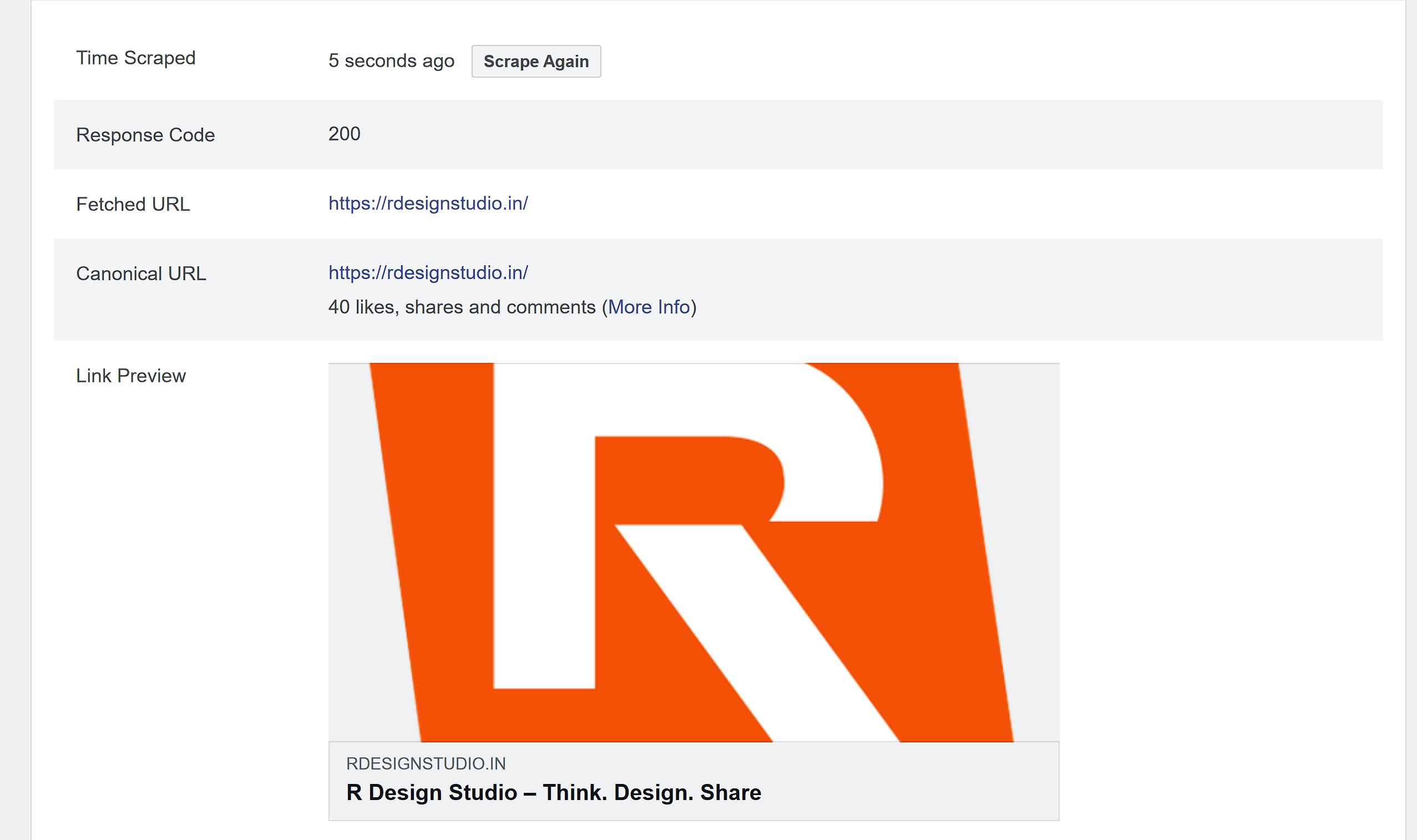Click the Fetched URL row label
1417x840 pixels.
pos(133,204)
